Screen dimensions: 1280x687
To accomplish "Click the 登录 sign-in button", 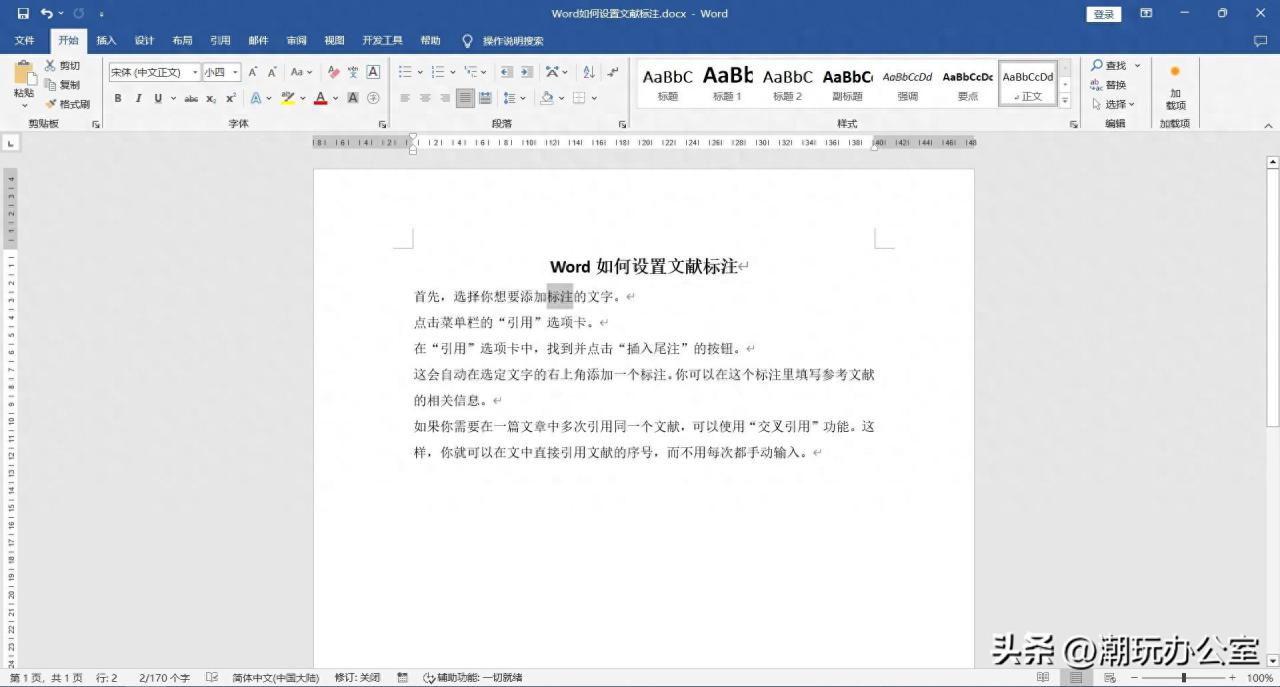I will click(x=1103, y=14).
